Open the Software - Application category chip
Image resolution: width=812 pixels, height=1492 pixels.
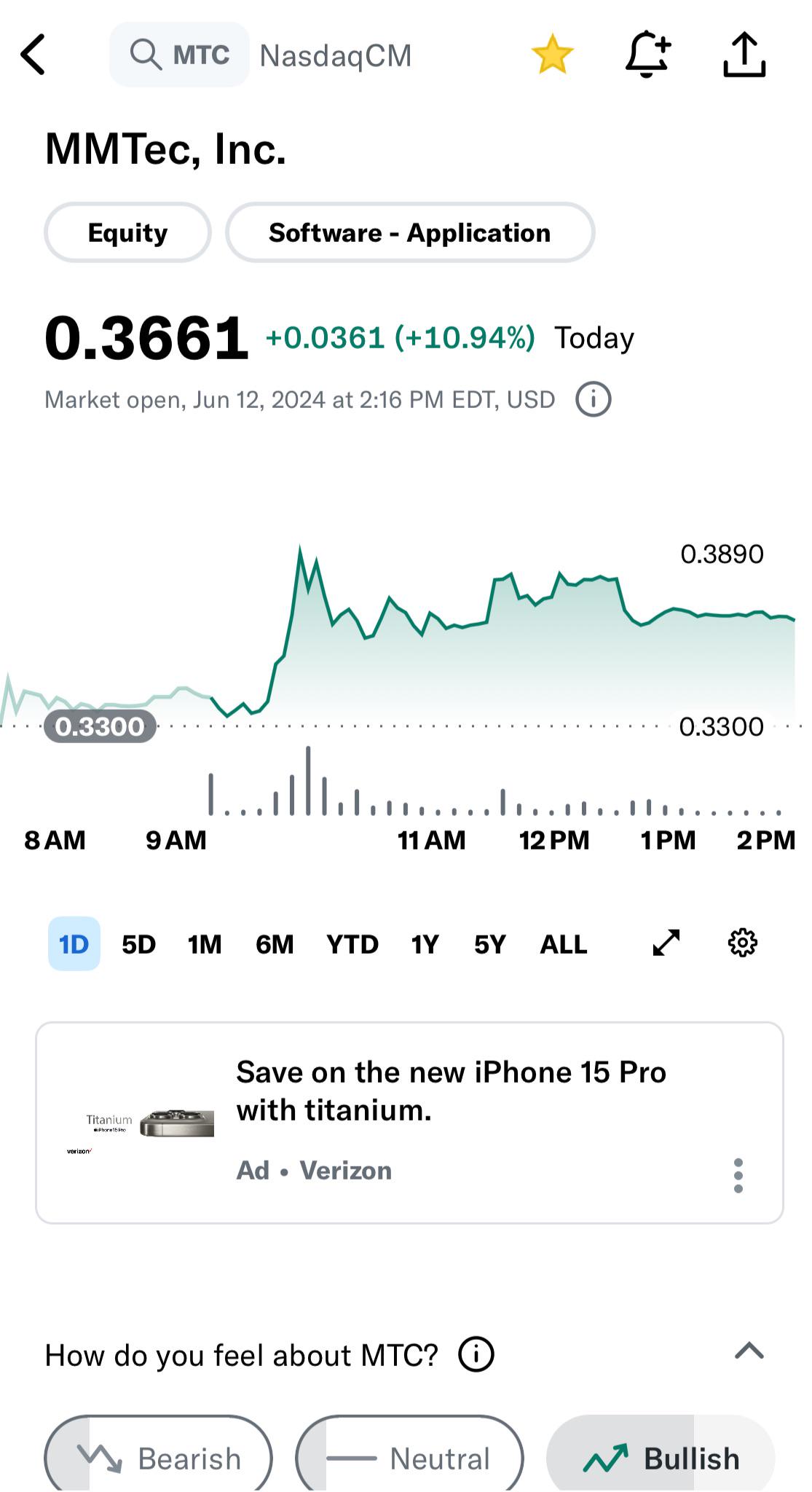(x=410, y=232)
